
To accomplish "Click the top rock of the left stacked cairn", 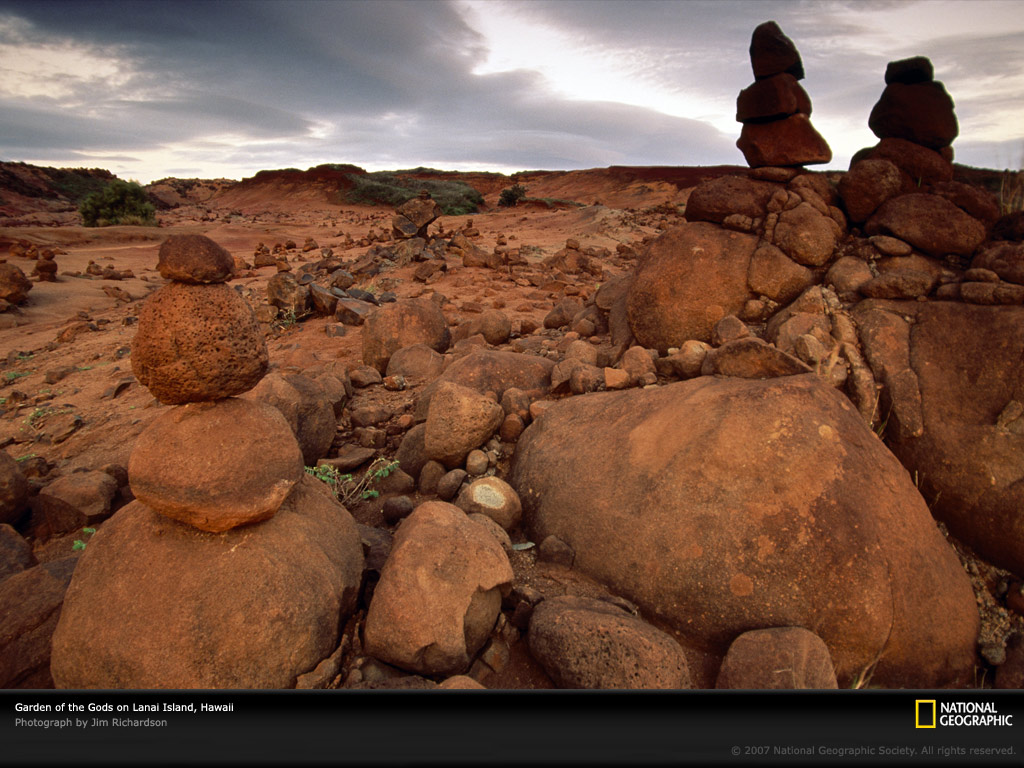I will click(195, 258).
